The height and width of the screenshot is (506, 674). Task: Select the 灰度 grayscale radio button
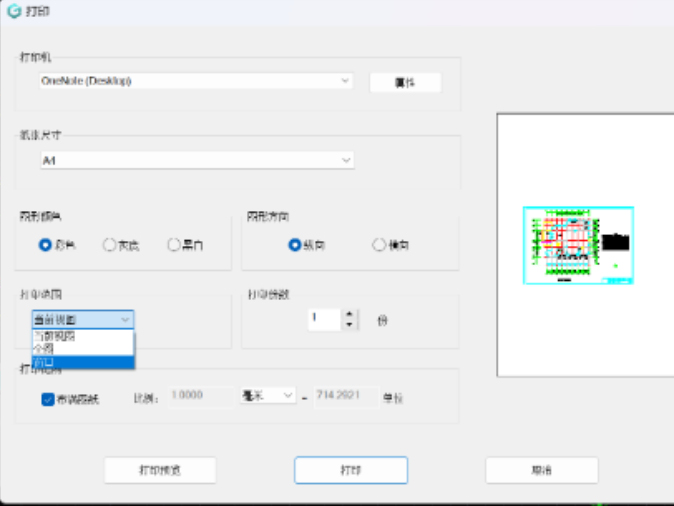point(109,245)
